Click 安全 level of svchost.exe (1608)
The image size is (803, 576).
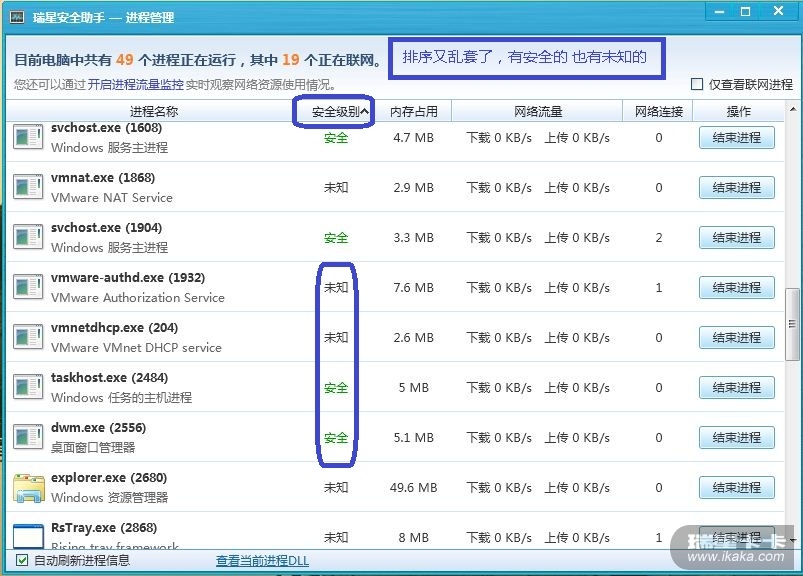point(336,138)
